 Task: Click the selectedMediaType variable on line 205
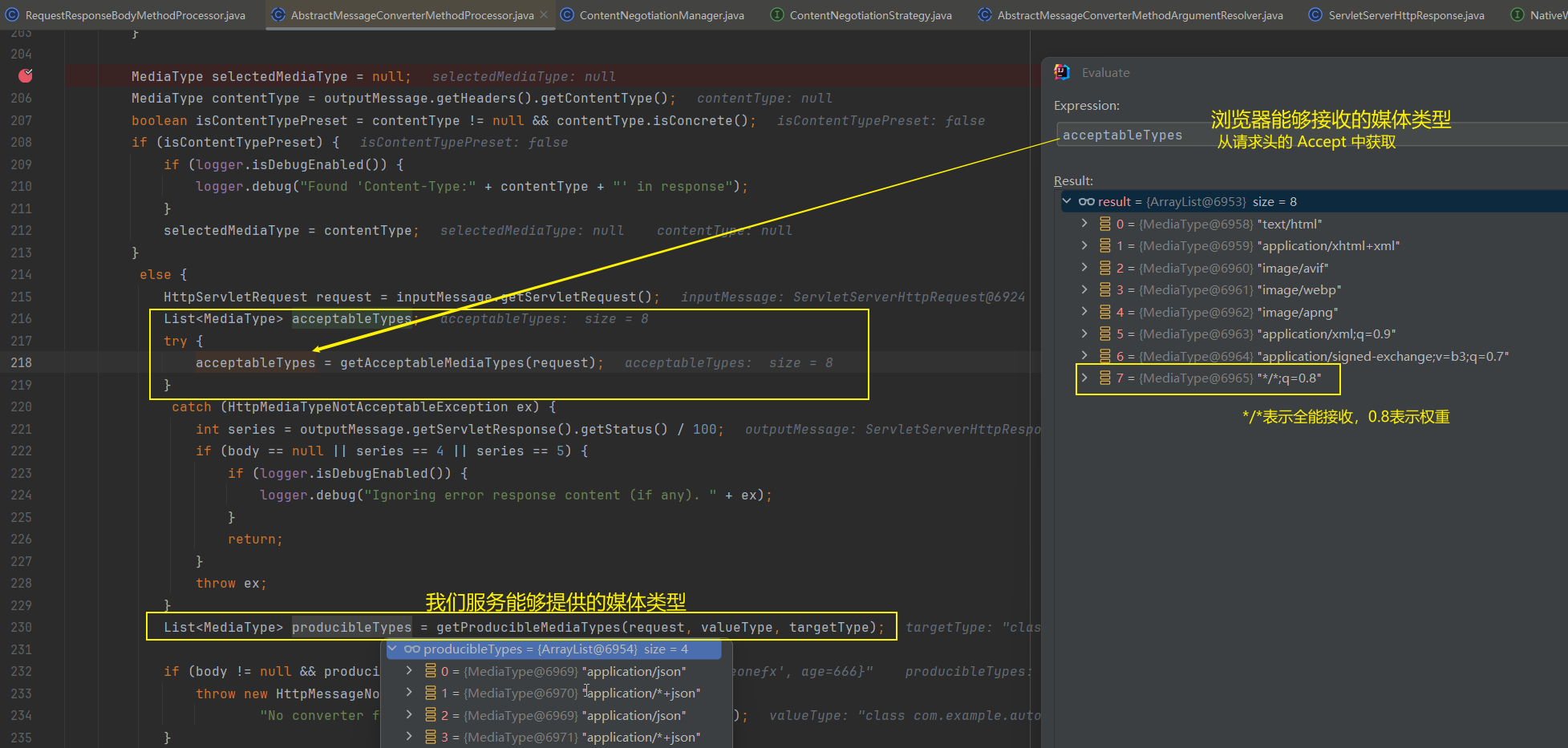pyautogui.click(x=279, y=76)
